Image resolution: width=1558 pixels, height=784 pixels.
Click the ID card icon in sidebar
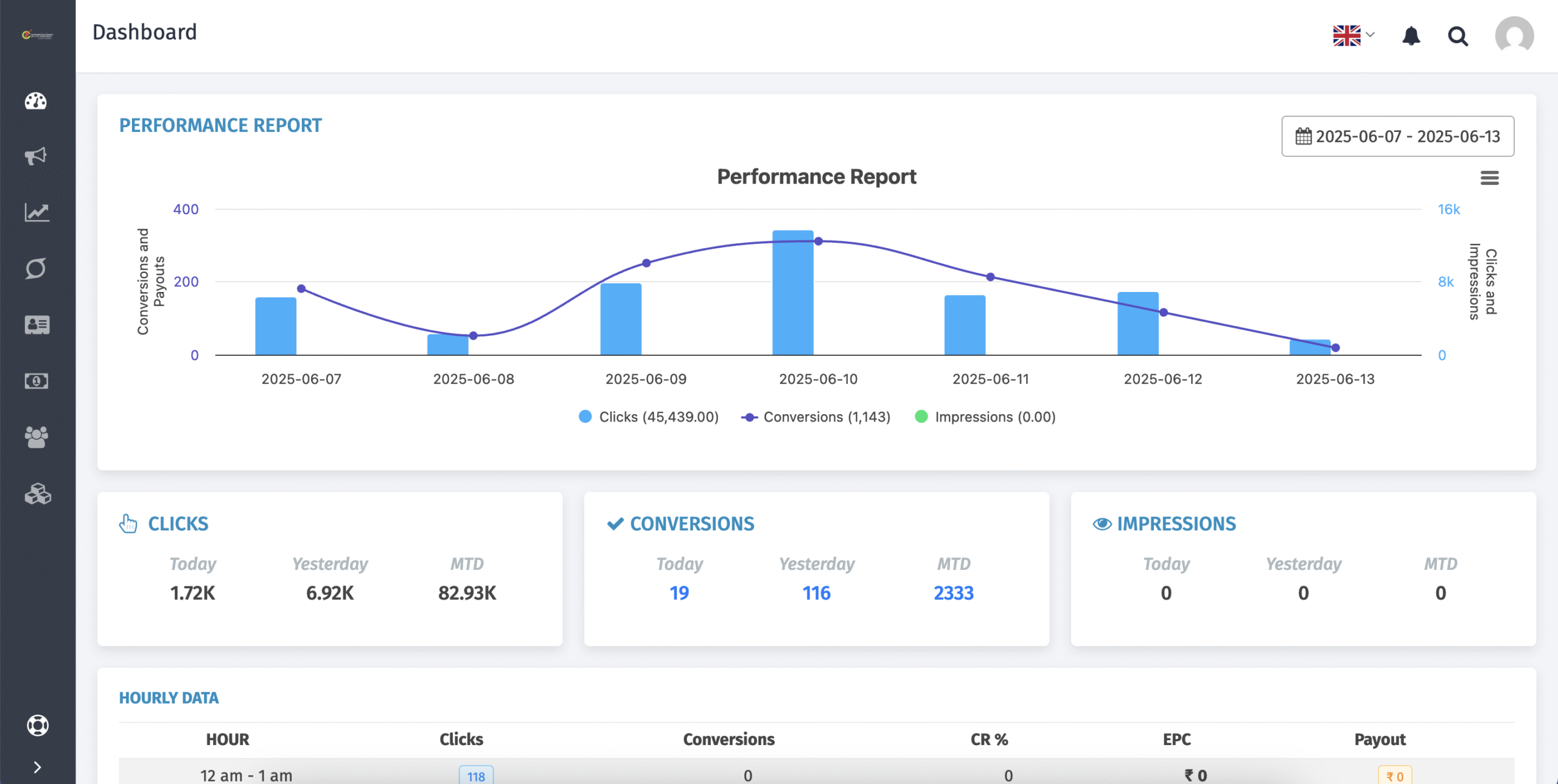[37, 325]
